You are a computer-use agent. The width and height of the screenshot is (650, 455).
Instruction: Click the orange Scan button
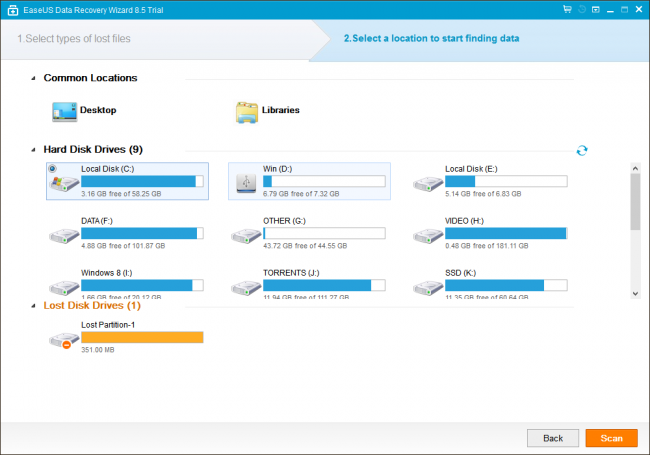coord(611,438)
